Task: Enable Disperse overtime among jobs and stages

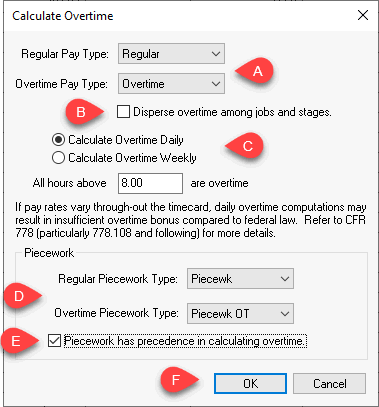Action: pos(123,112)
